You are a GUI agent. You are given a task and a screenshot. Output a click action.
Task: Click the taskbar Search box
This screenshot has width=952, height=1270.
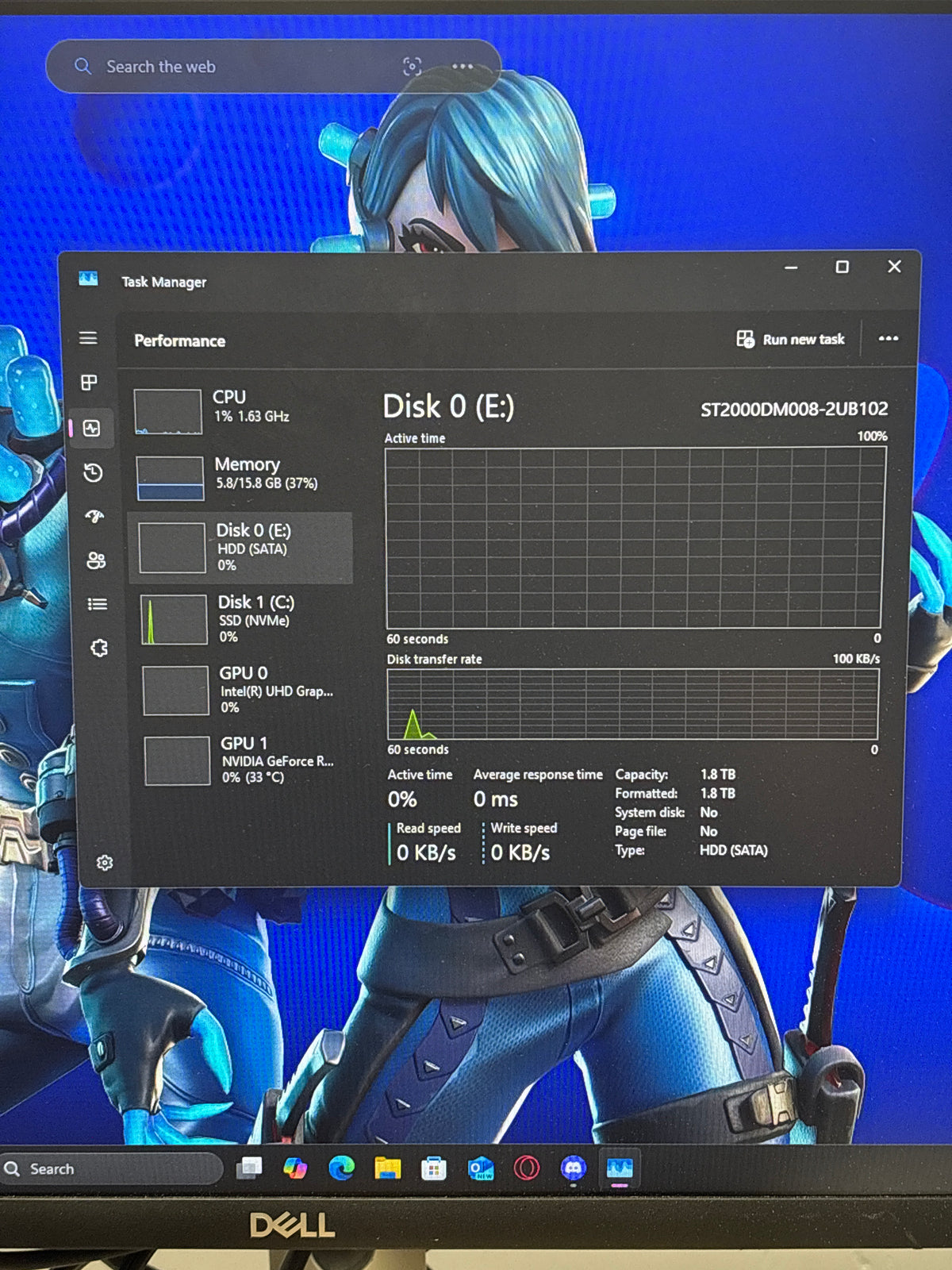click(111, 1168)
